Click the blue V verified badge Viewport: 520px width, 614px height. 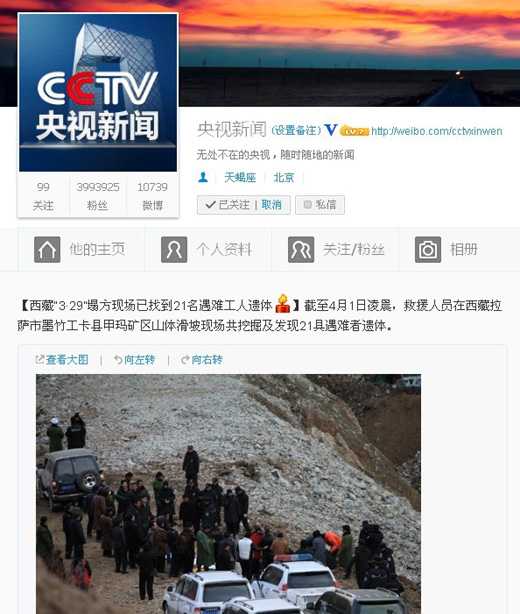coord(331,130)
